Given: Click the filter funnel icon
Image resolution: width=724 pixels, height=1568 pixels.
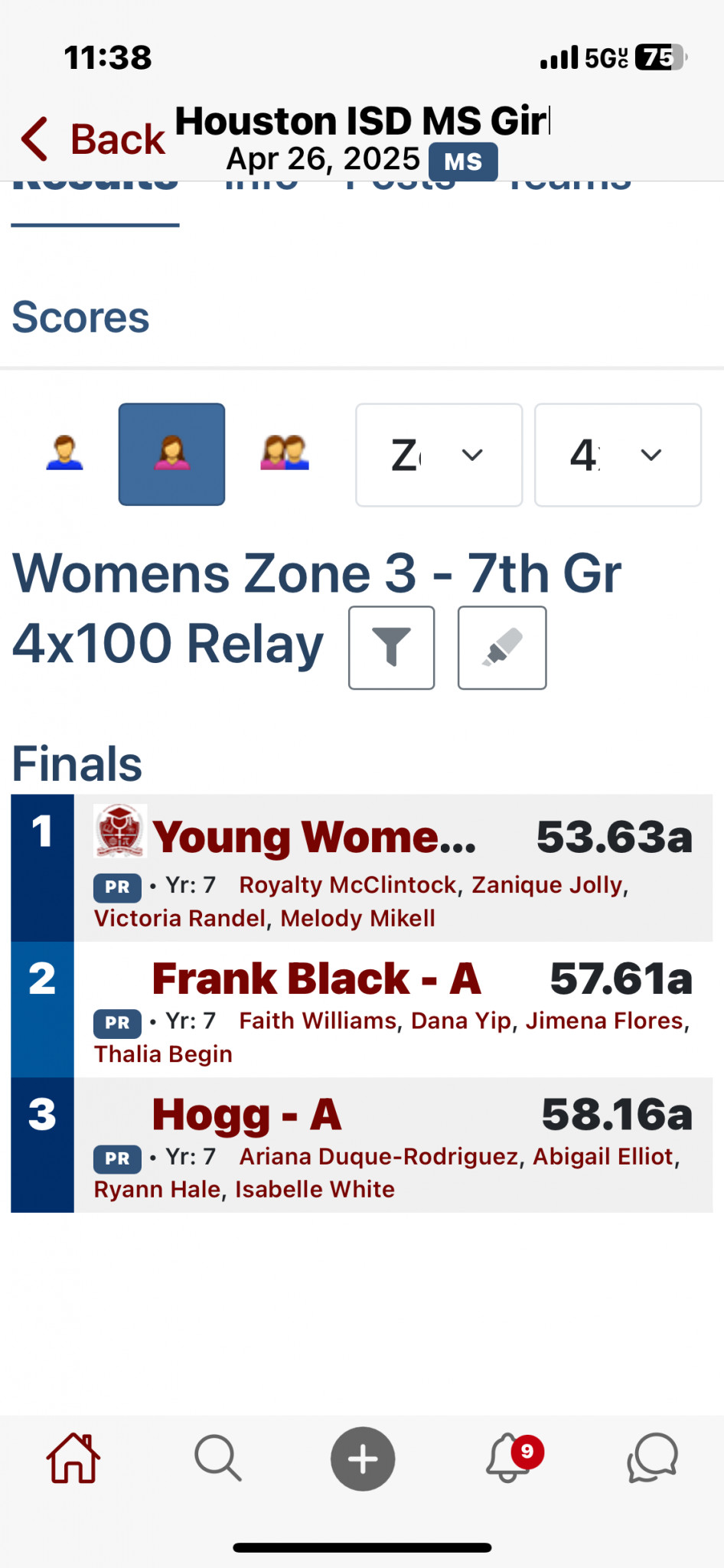Looking at the screenshot, I should (392, 648).
